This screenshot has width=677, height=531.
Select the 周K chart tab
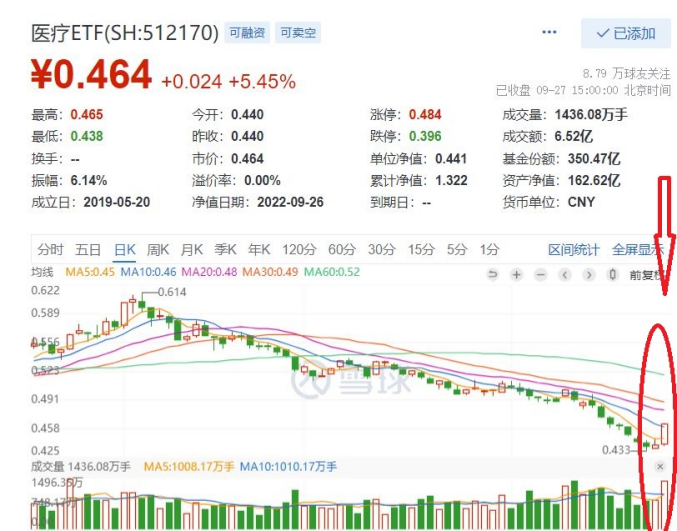[158, 250]
